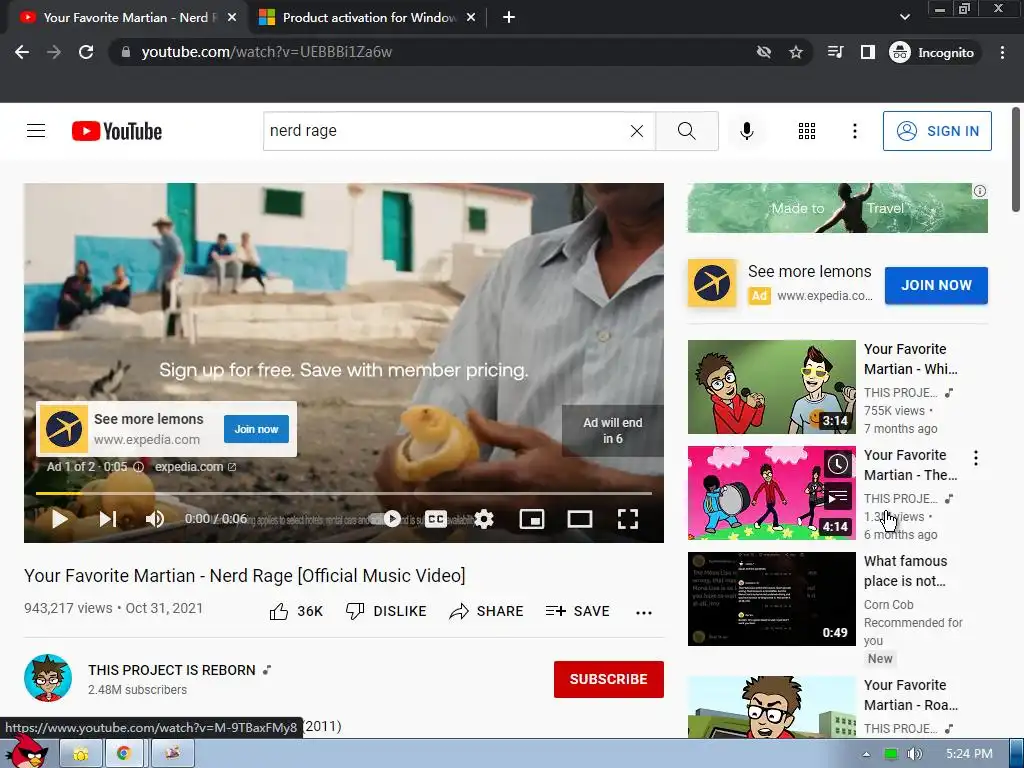Screen dimensions: 1024x768
Task: Click the SIGN IN button
Action: [x=937, y=131]
